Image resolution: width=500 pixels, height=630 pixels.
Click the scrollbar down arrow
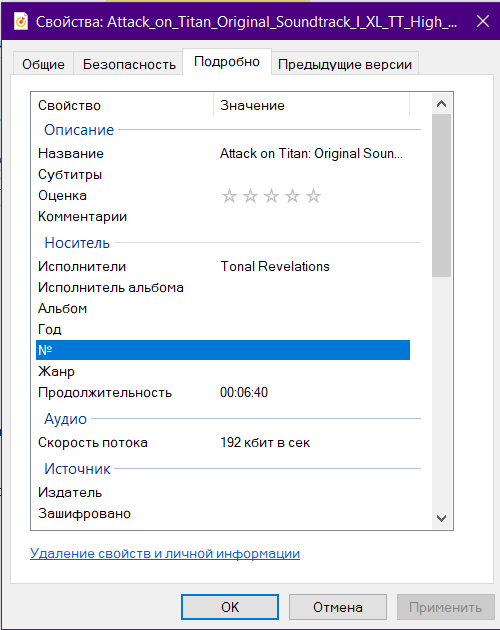[x=441, y=518]
